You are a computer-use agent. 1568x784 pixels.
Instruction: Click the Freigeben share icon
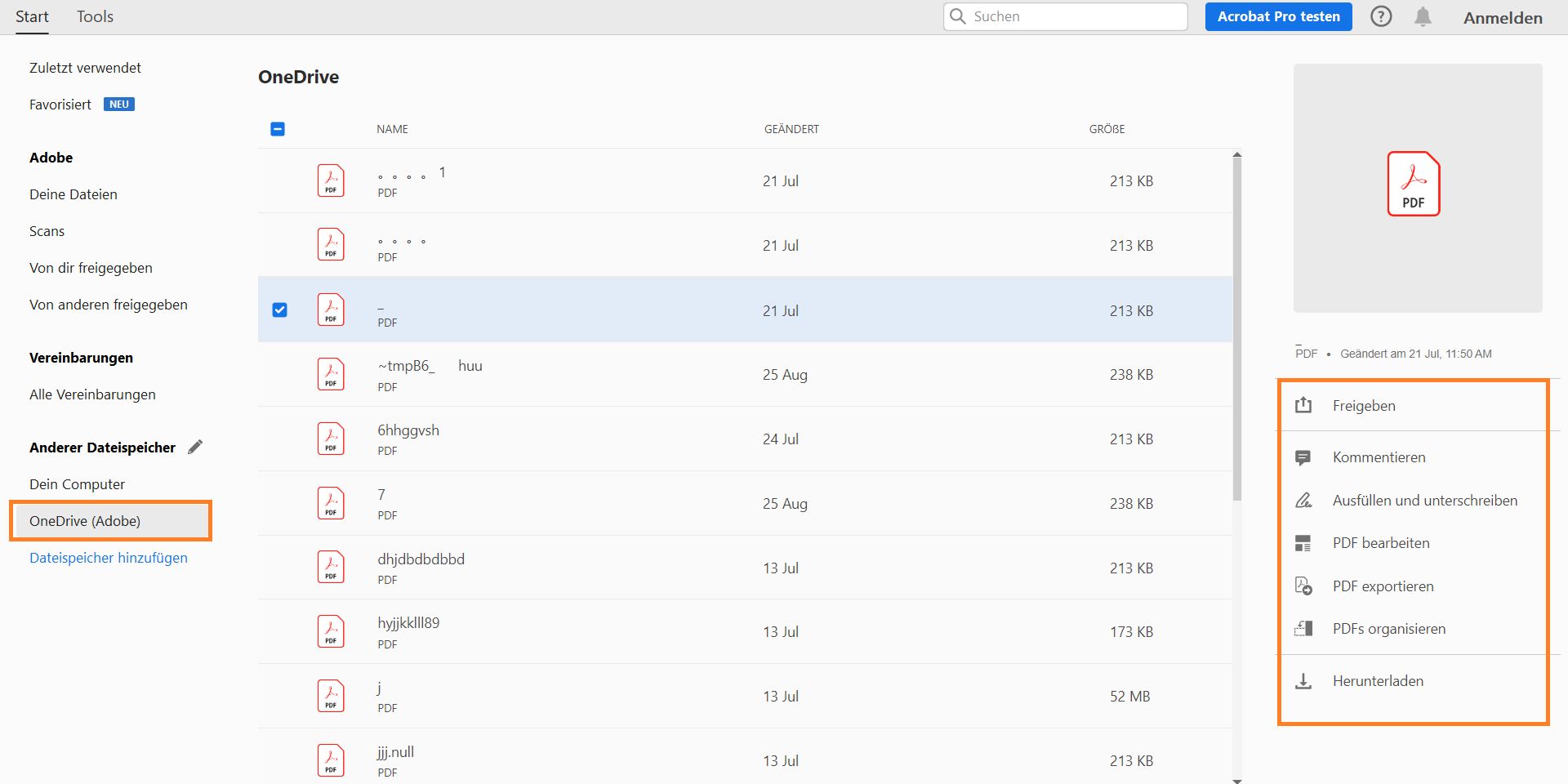point(1303,405)
